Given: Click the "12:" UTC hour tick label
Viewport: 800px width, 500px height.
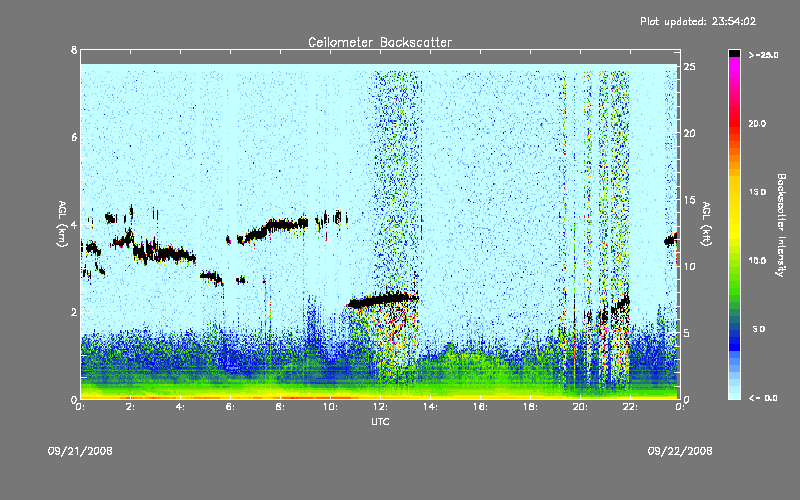Looking at the screenshot, I should point(380,407).
